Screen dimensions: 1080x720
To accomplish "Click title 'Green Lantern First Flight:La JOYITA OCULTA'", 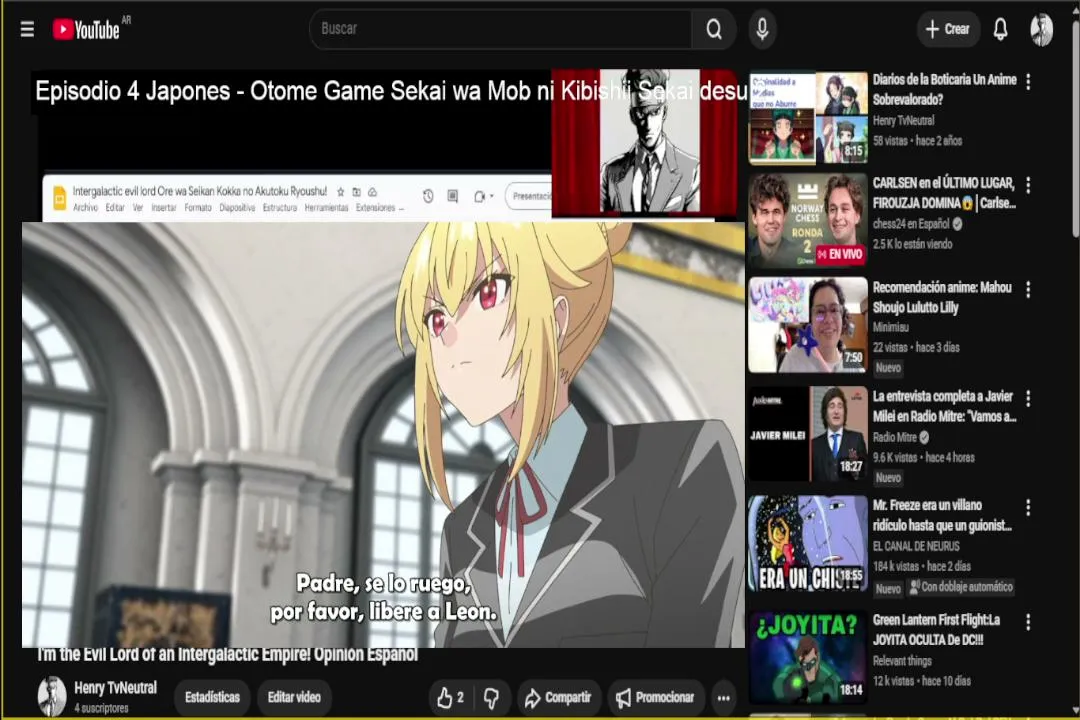I will [936, 630].
